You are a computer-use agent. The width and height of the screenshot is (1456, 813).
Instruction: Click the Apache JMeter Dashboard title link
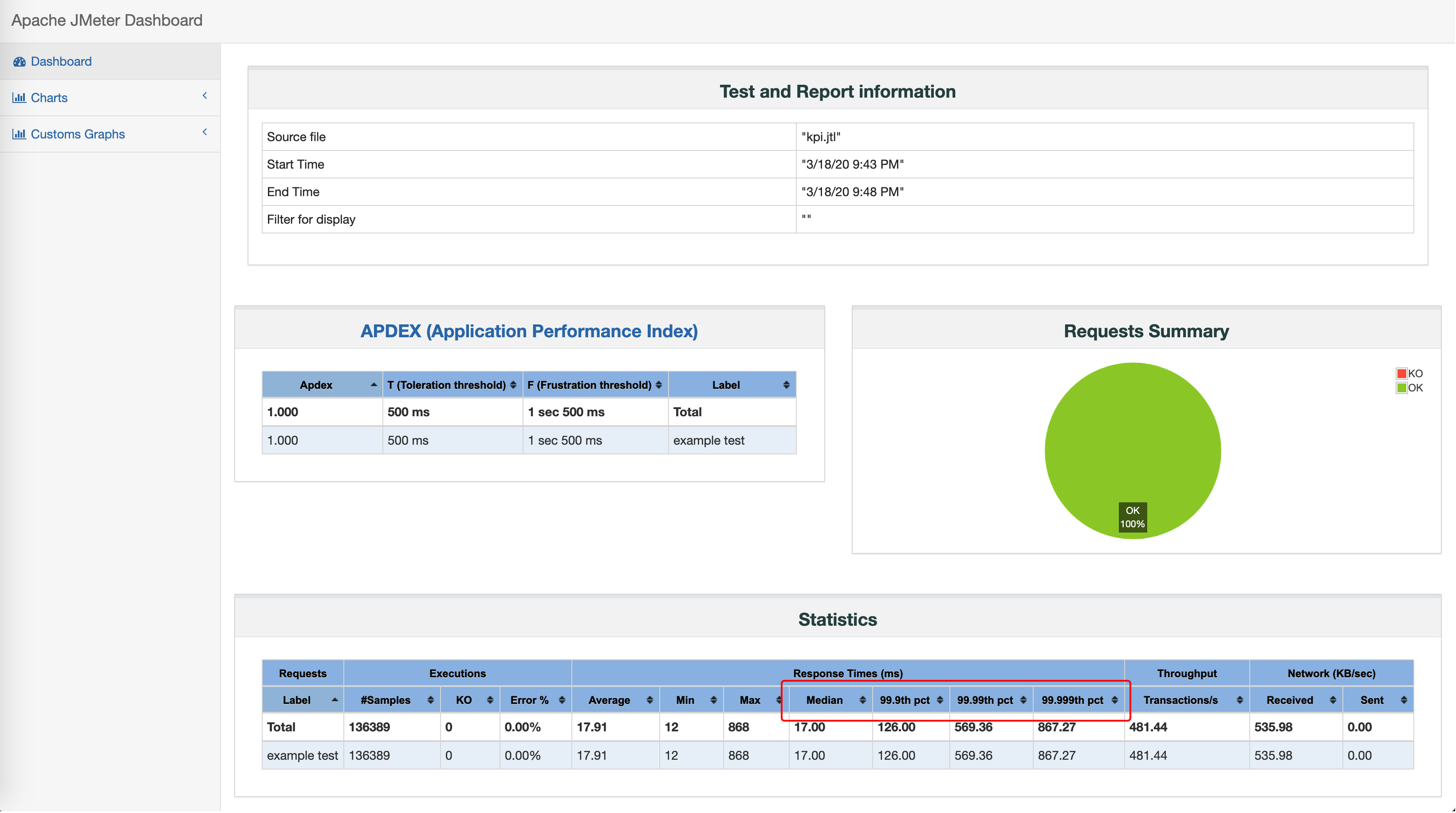click(107, 20)
